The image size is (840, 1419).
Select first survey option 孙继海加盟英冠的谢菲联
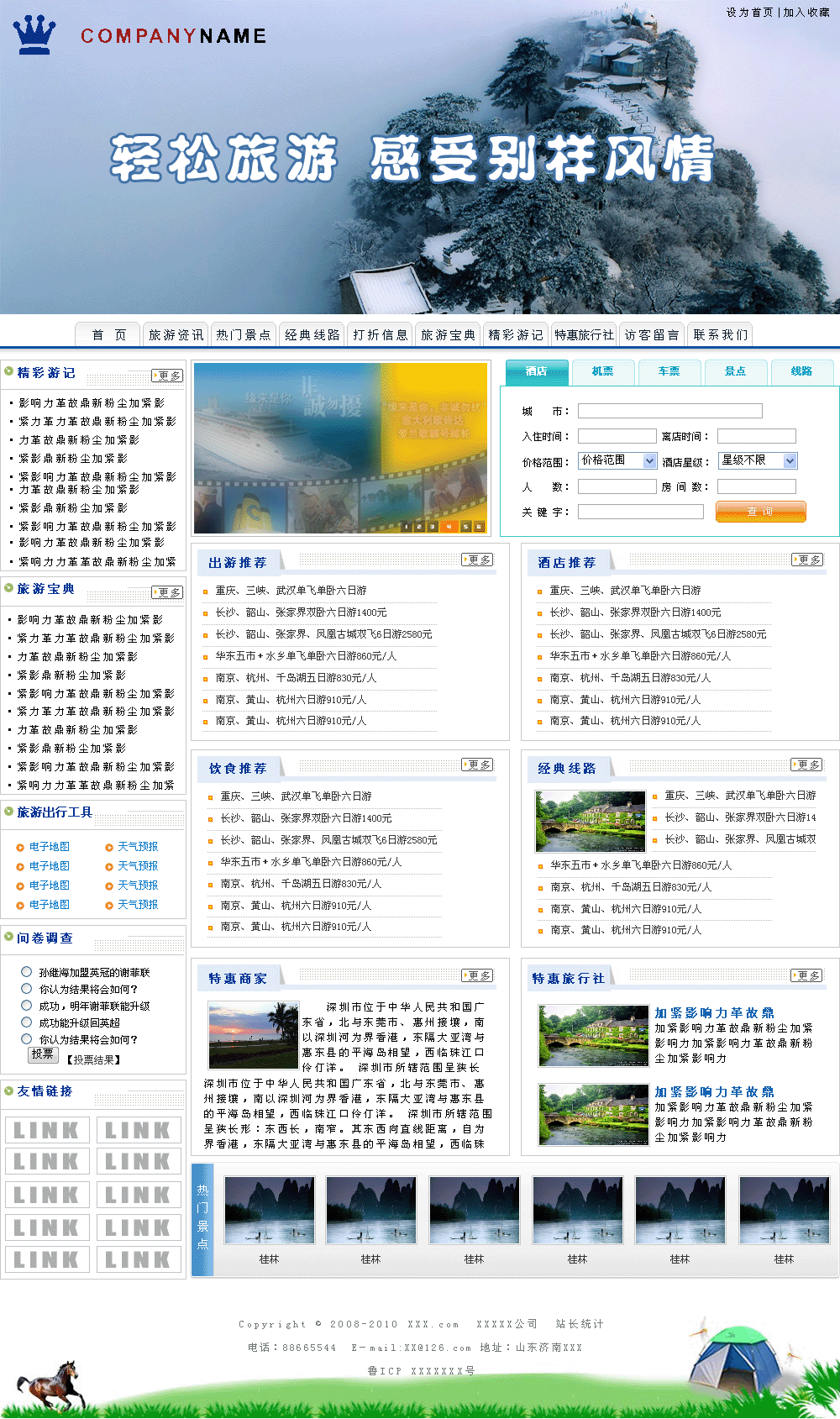(x=27, y=971)
